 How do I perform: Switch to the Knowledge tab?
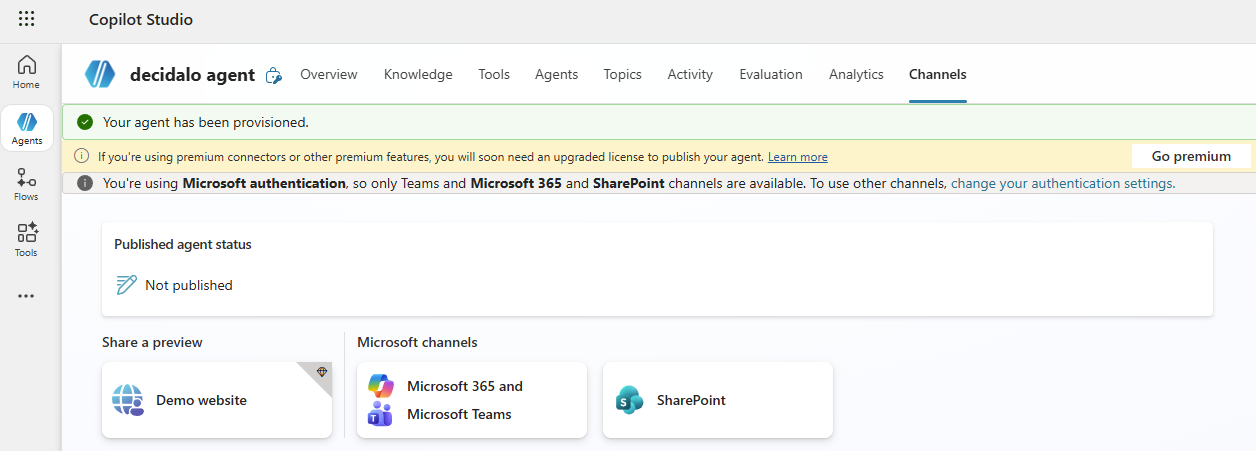(x=418, y=74)
